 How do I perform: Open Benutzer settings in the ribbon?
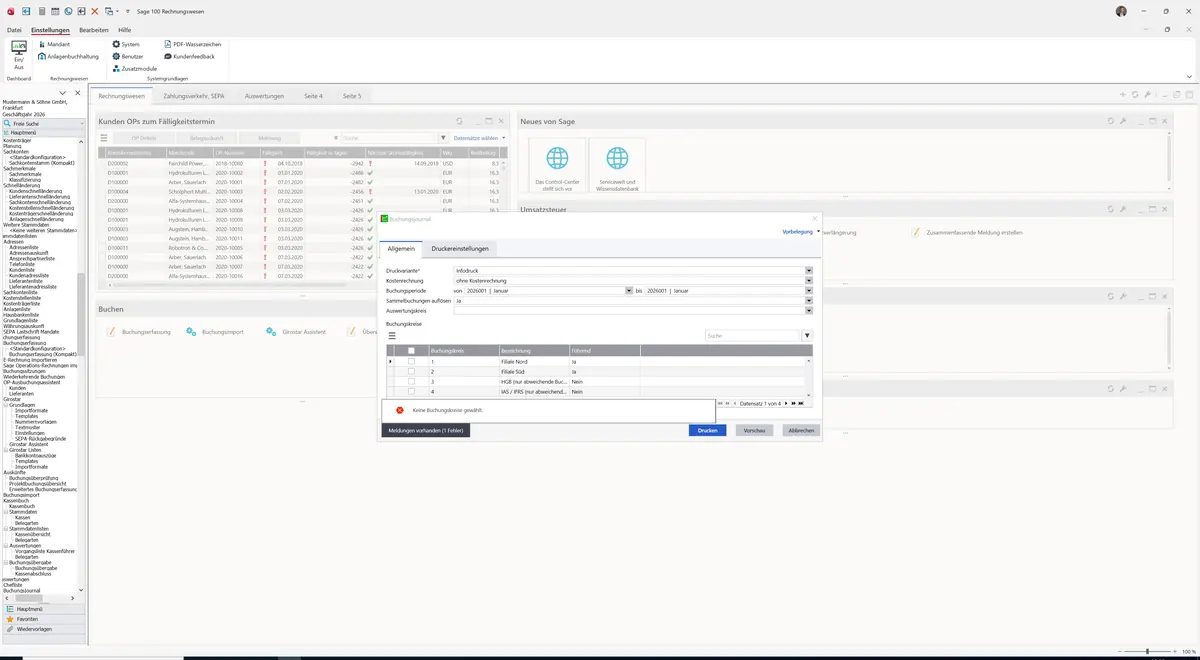(129, 57)
